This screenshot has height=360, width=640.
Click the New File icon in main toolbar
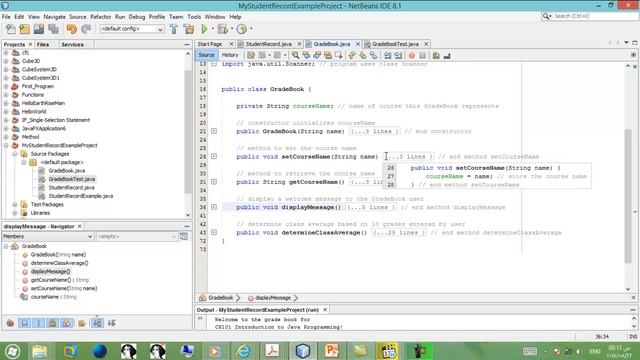[x=11, y=29]
